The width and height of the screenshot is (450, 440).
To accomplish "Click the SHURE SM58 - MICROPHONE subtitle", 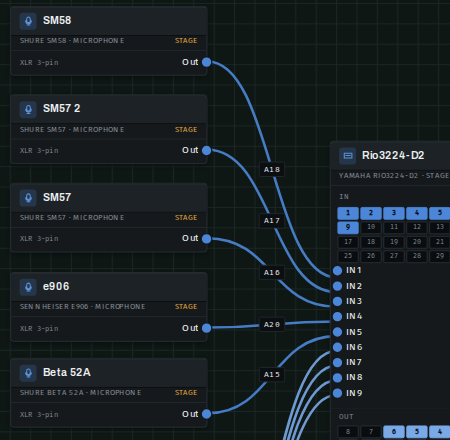I will pyautogui.click(x=72, y=41).
